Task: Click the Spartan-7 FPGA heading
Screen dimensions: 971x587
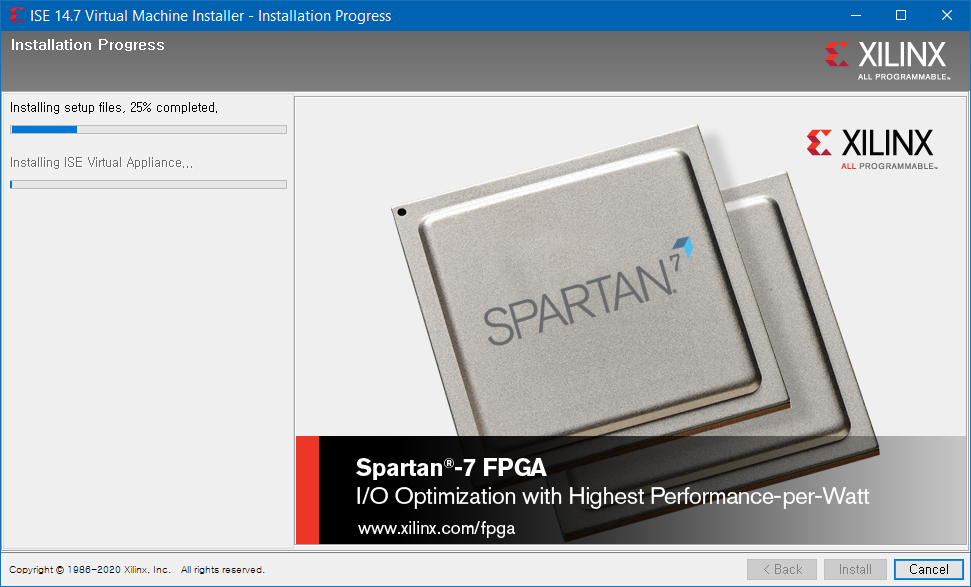Action: coord(451,467)
